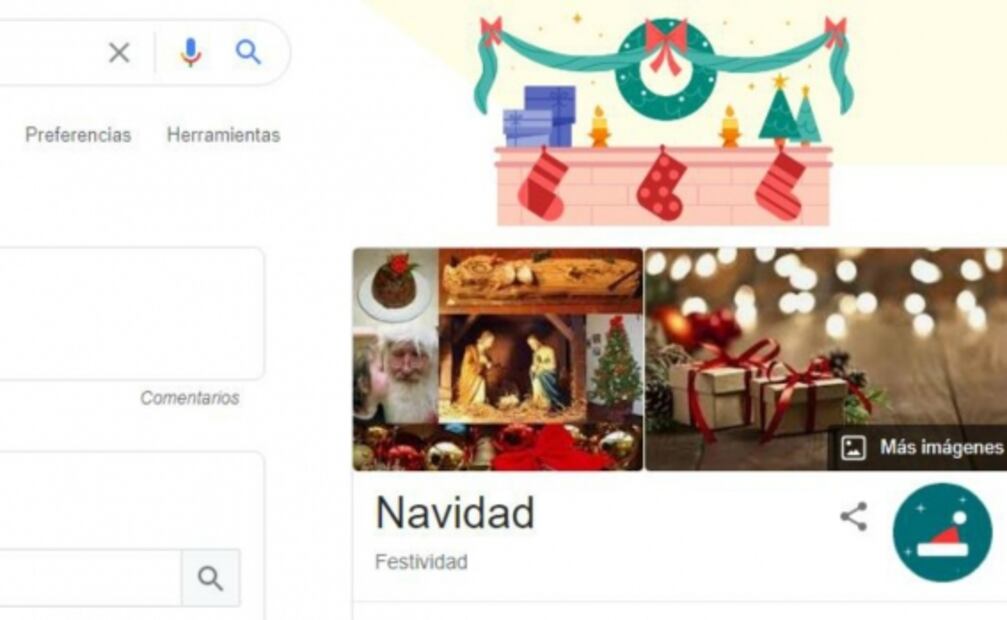1007x620 pixels.
Task: Click the lower search input field
Action: coord(90,578)
